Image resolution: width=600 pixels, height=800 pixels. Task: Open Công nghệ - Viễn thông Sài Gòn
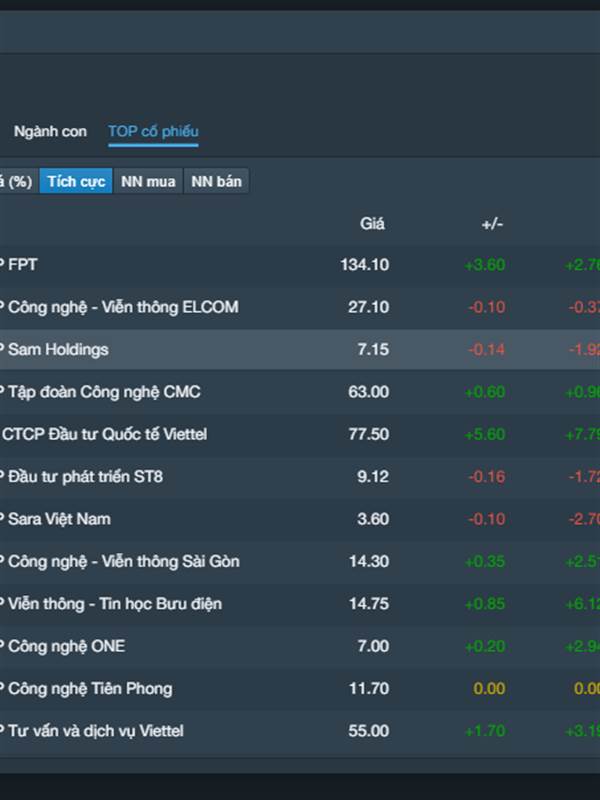click(300, 561)
